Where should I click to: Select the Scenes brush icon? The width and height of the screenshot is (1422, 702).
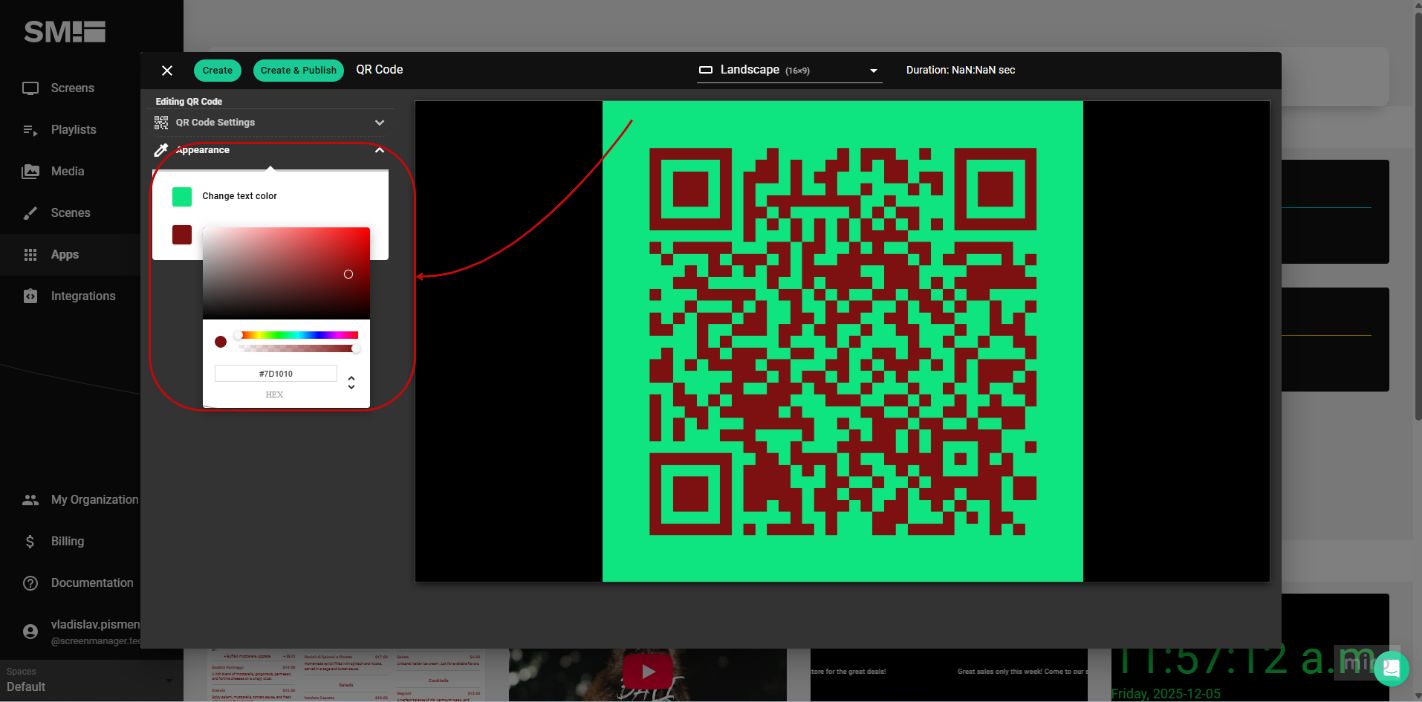(31, 213)
